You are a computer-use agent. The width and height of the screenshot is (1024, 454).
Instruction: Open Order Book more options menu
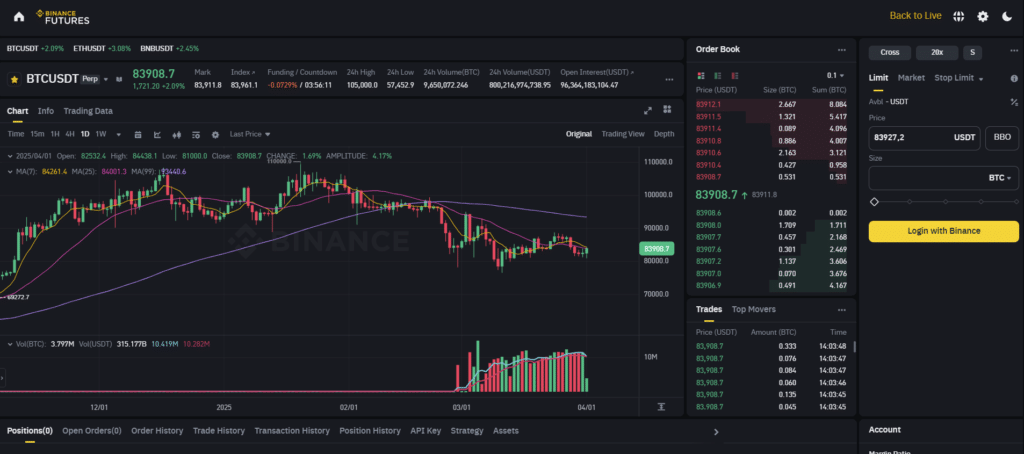[842, 50]
